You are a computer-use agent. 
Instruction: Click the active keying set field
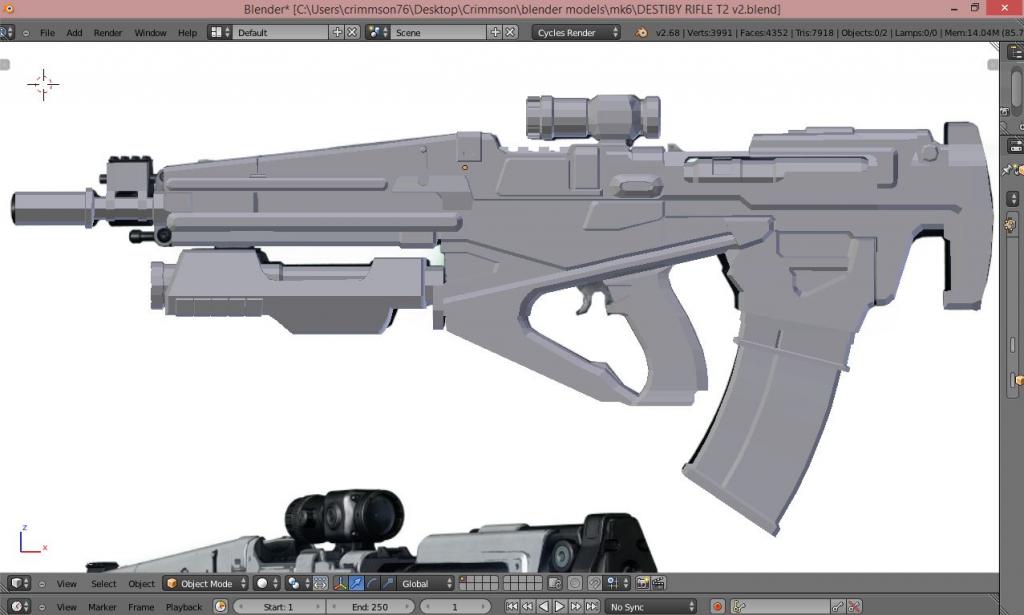[x=780, y=607]
